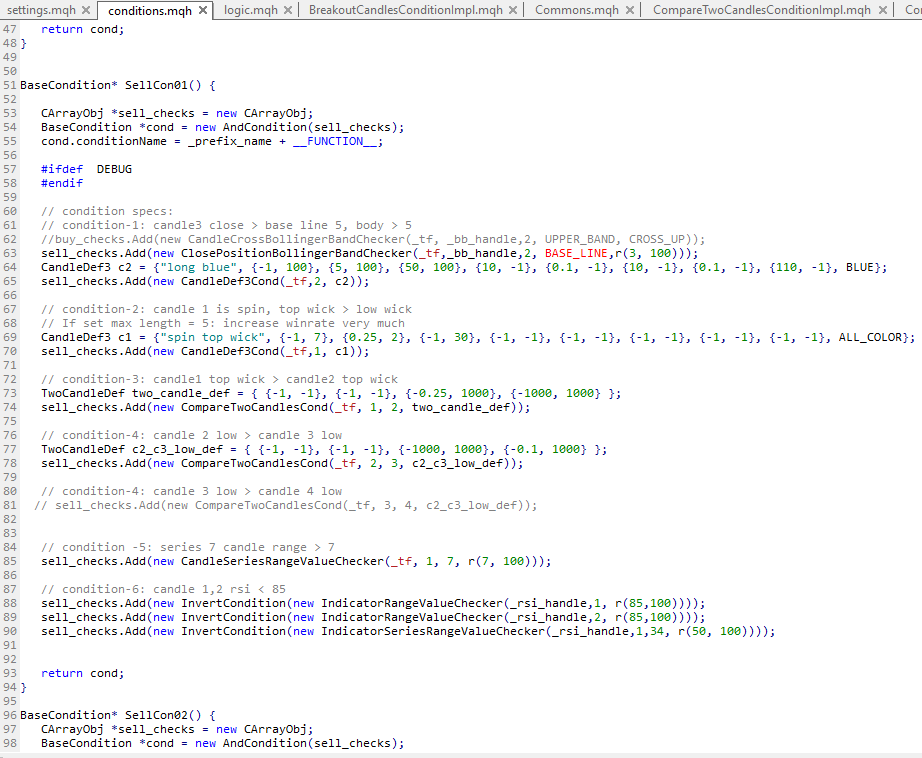Click ClosePositionBollingerBandChecker on line 63

[x=296, y=253]
